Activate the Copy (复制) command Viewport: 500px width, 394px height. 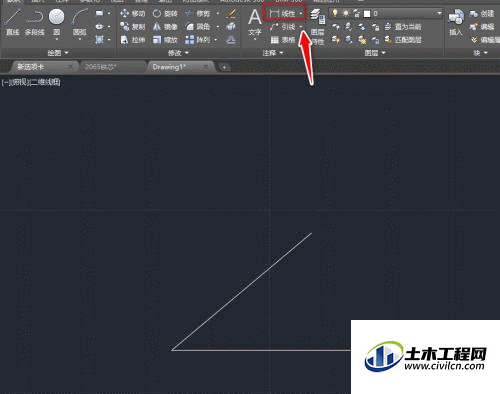pos(133,27)
